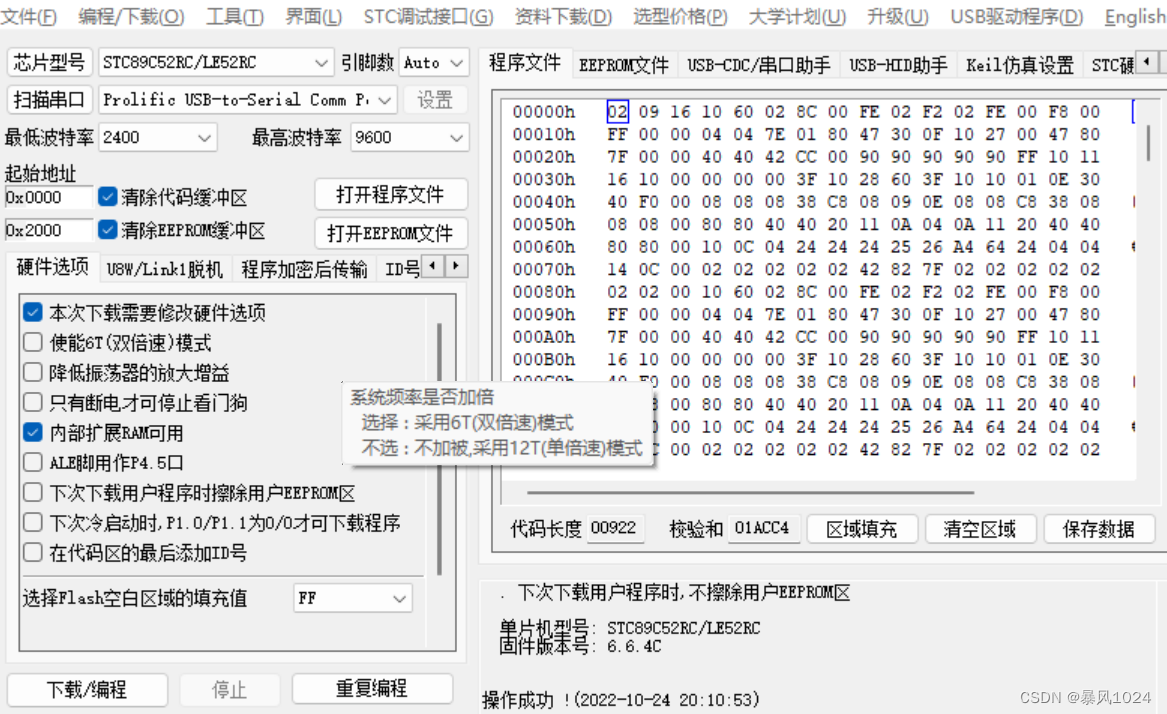Screen dimensions: 1167x714
Task: Open the Flash blank fill value FF dropdown
Action: [x=402, y=598]
